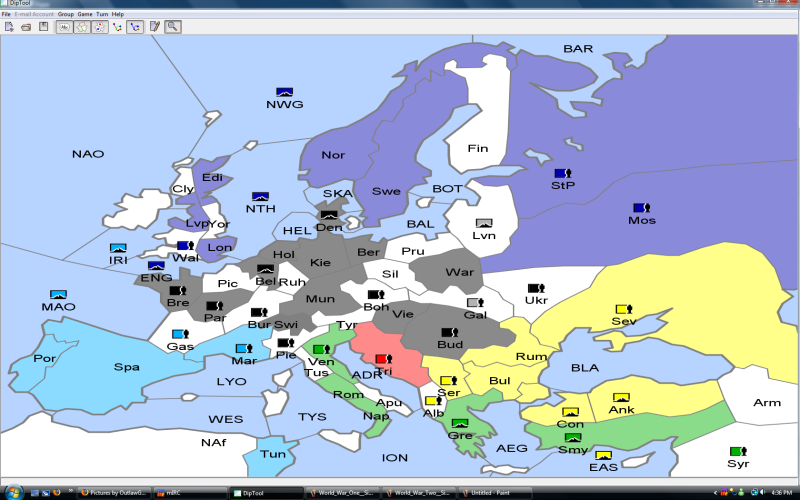Screen dimensions: 800x500
Task: Click the Spa territory on the map
Action: 126,367
